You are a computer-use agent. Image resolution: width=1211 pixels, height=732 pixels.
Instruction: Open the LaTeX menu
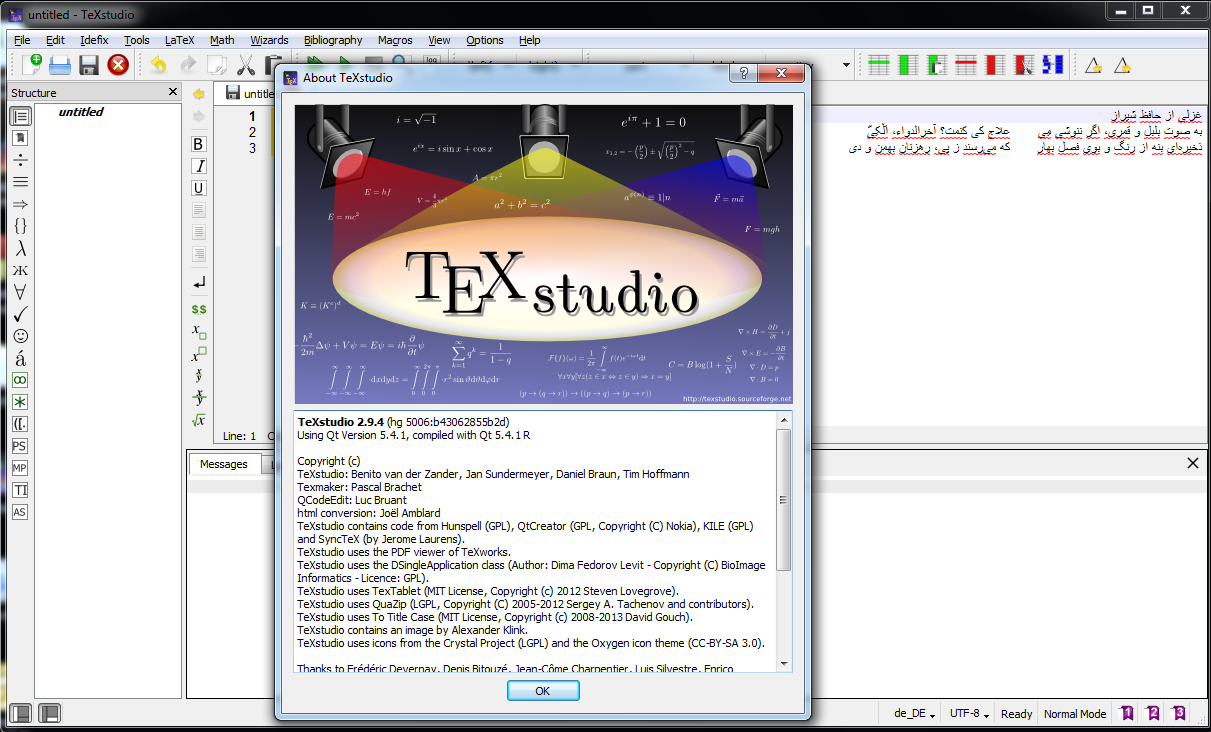pos(179,40)
